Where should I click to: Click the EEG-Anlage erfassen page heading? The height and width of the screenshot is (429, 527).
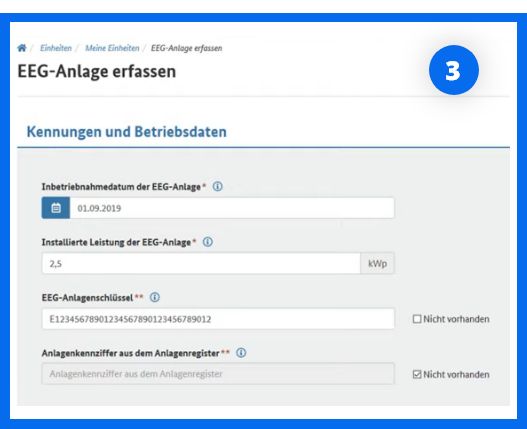[97, 72]
